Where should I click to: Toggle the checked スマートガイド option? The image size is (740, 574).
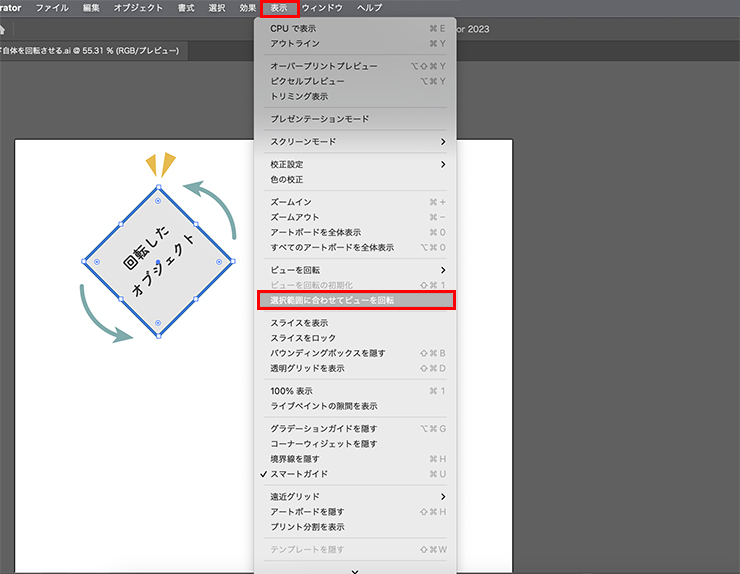coord(298,474)
